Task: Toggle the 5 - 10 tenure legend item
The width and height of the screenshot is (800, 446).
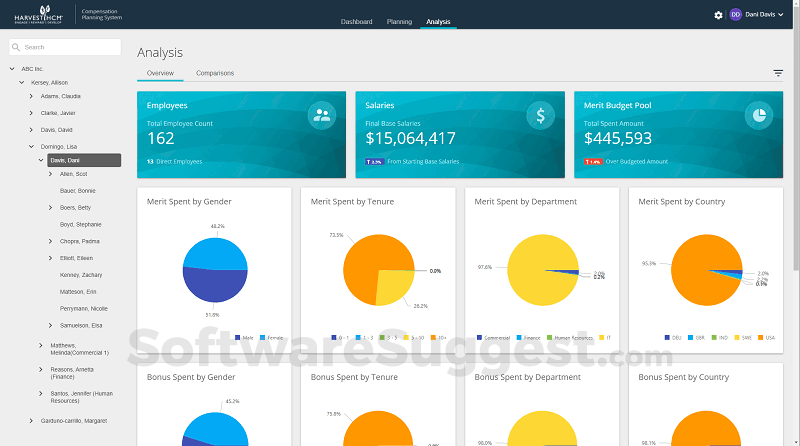Action: click(x=414, y=338)
